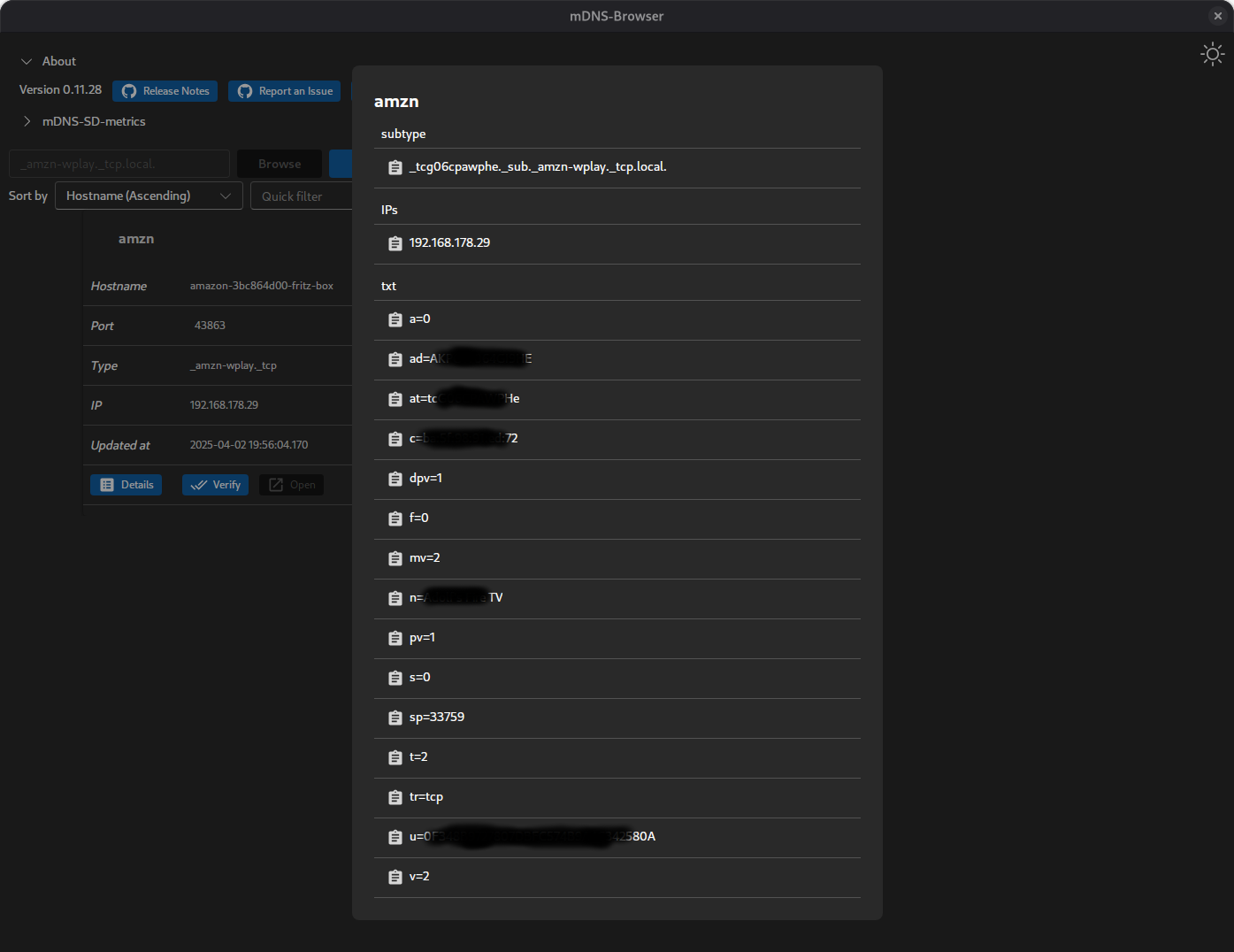Click the clipboard icon beside pv=1
Viewport: 1234px width, 952px height.
coord(395,638)
